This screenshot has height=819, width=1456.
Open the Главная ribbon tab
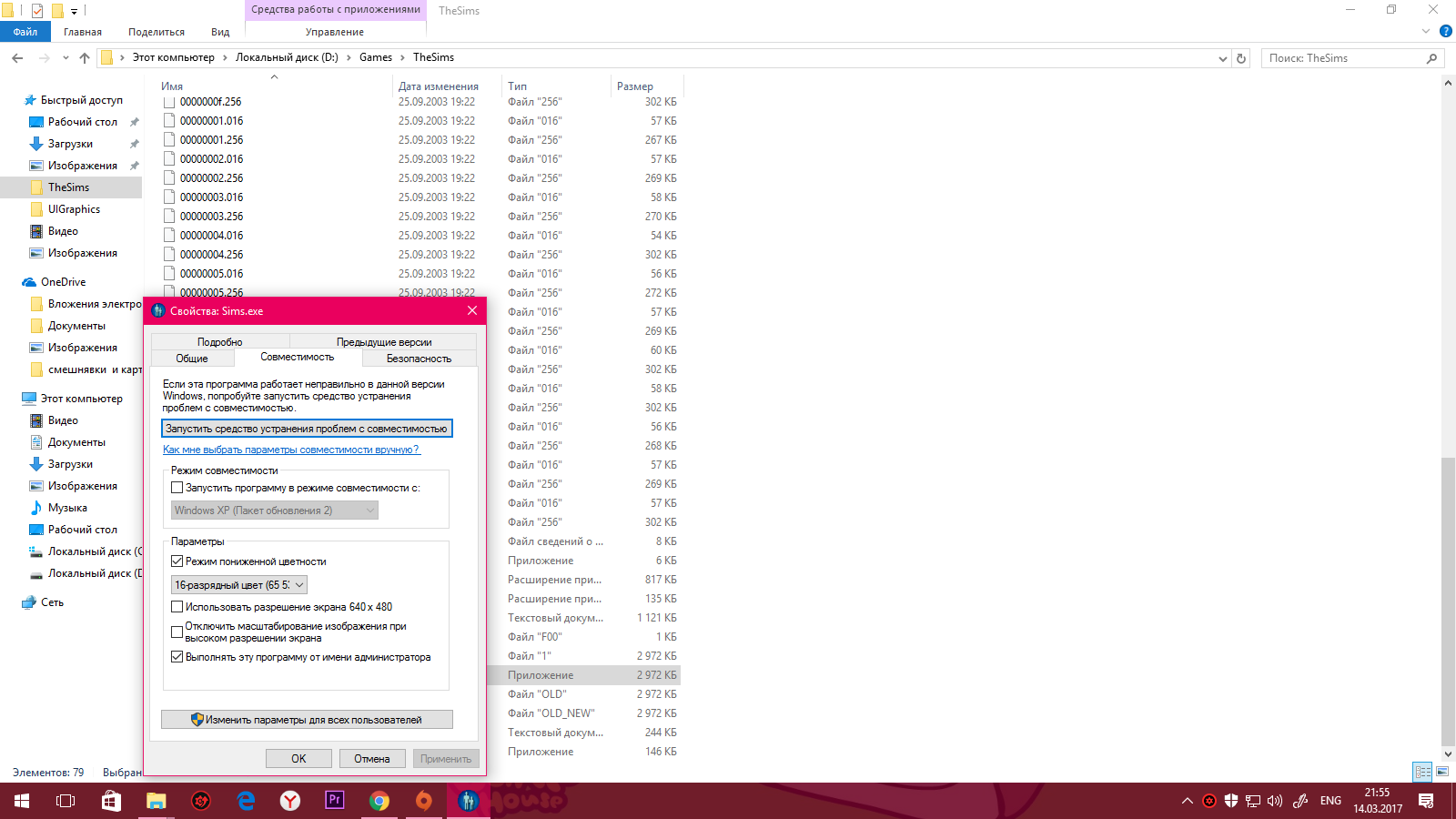[x=83, y=32]
